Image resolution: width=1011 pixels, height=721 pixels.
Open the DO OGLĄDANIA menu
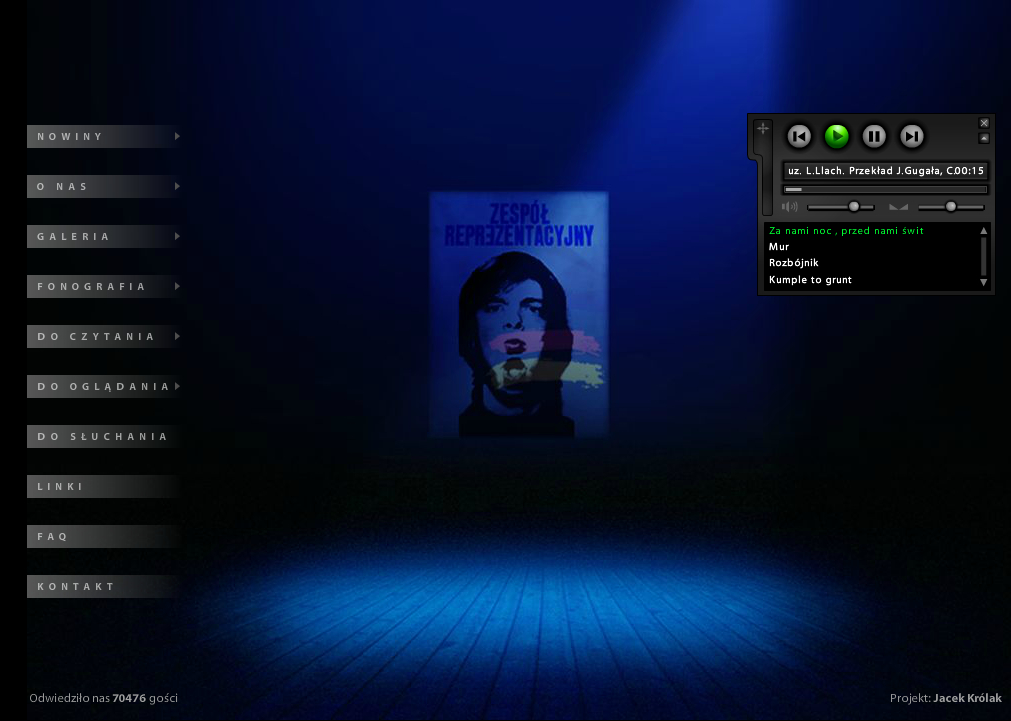click(x=103, y=386)
